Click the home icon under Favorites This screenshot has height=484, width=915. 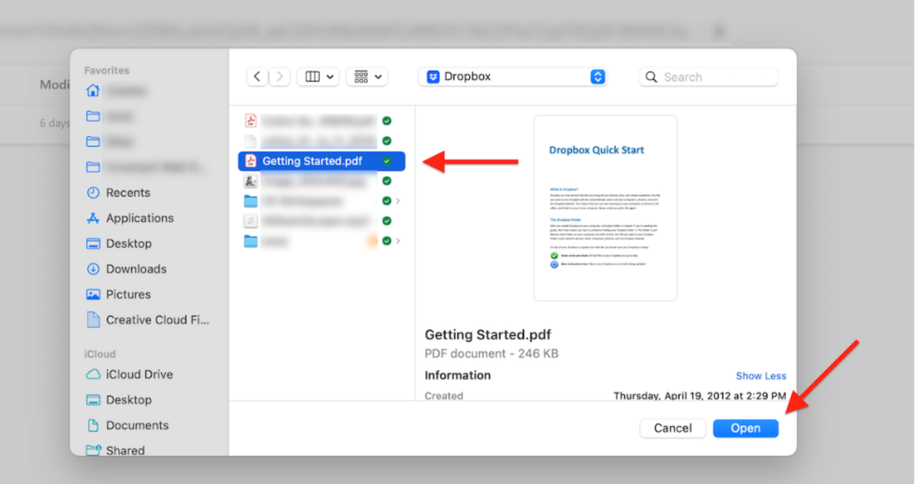point(93,90)
